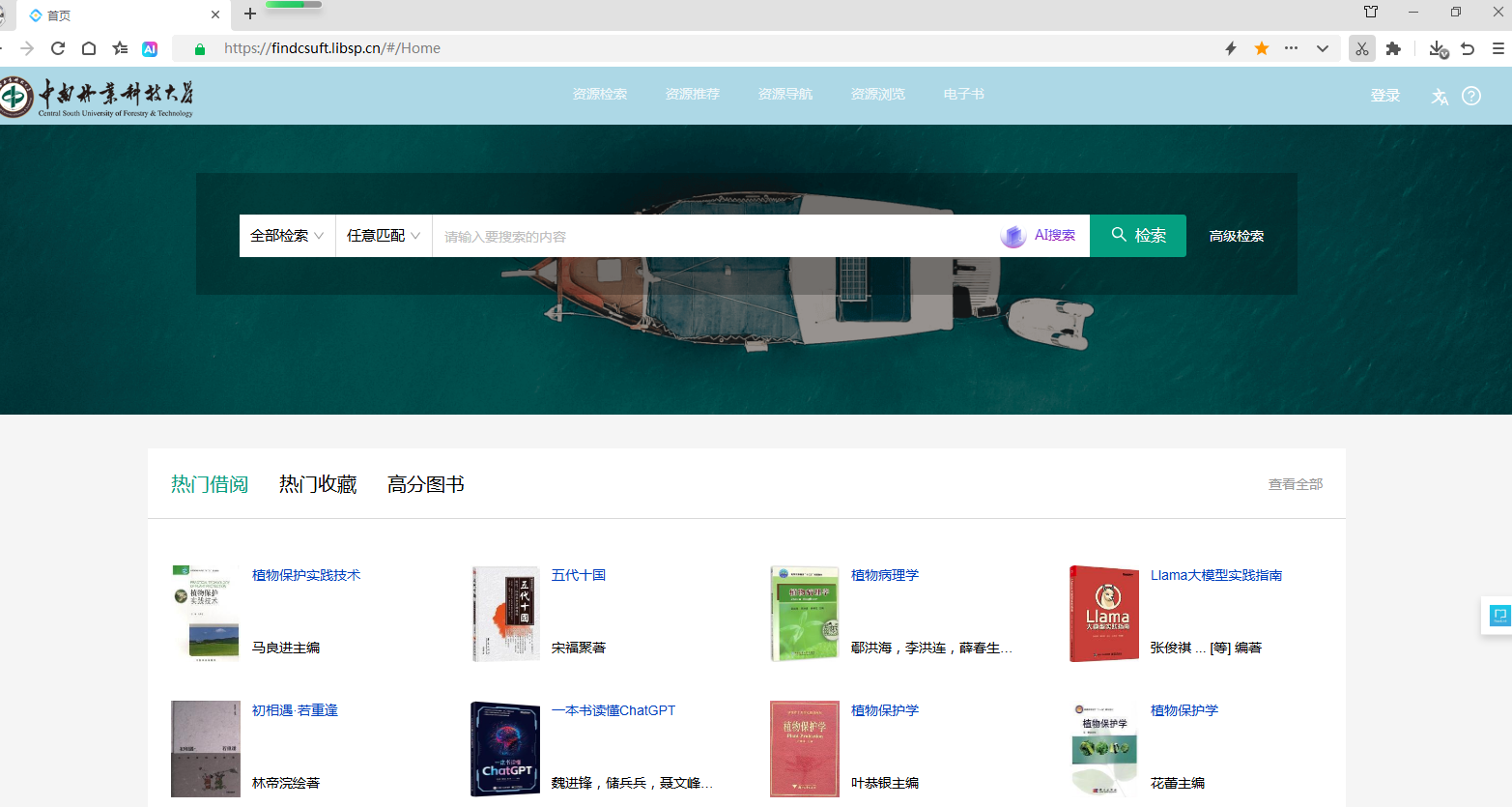
Task: Click the AI assistant icon beside the address bar
Action: tap(150, 47)
